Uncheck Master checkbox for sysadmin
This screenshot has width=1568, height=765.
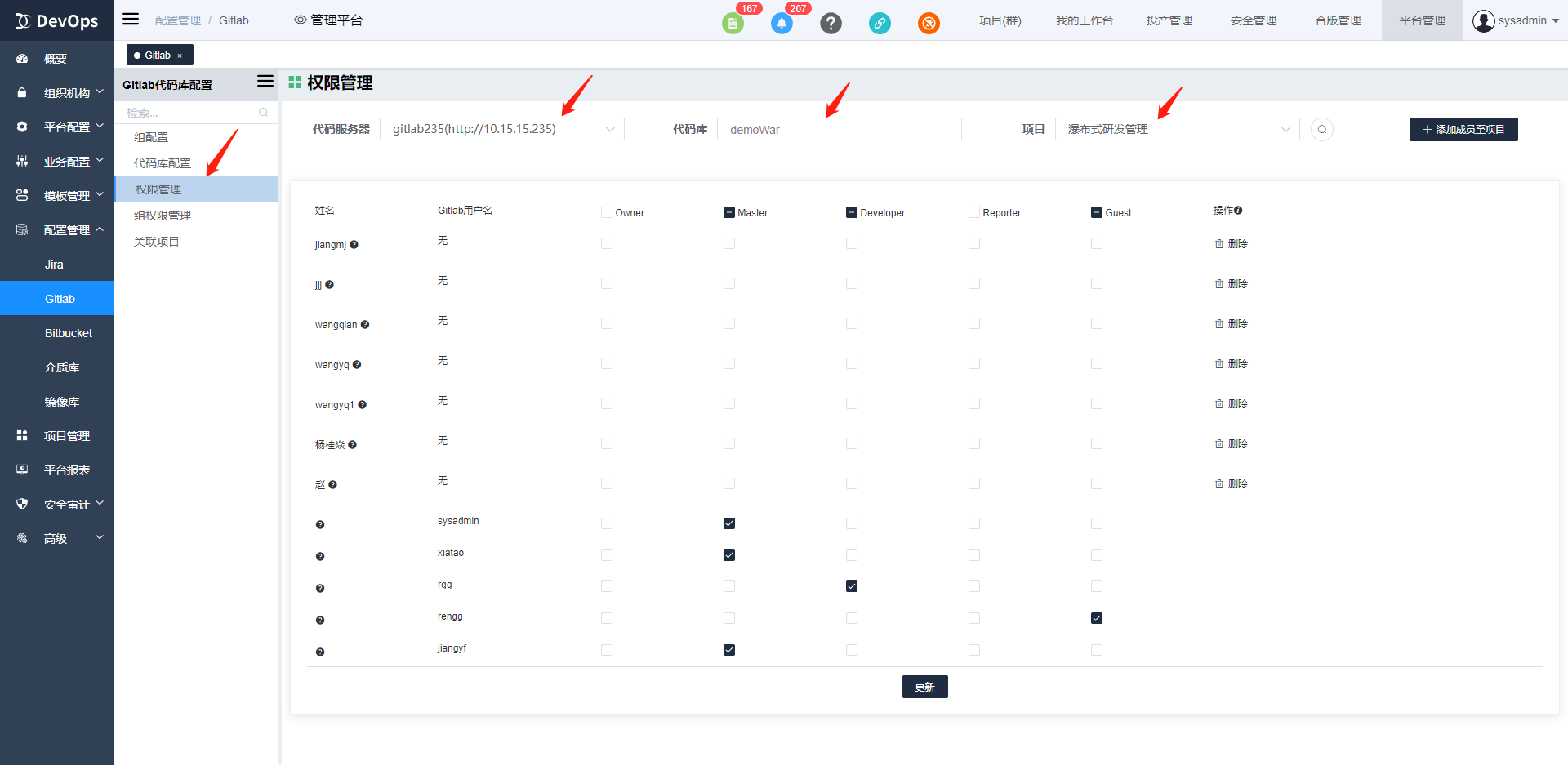[729, 523]
